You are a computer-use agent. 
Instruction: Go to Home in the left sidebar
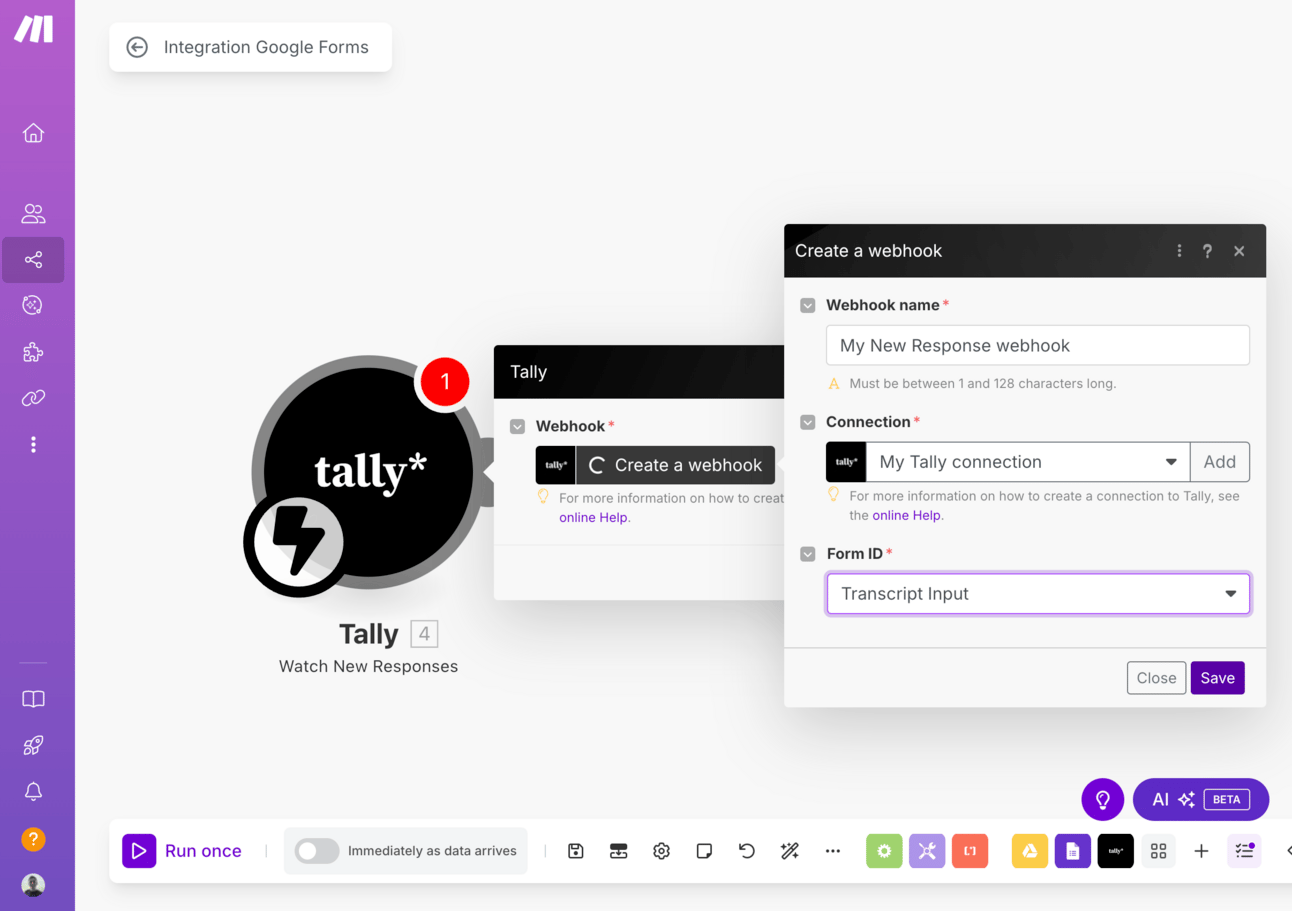33,133
